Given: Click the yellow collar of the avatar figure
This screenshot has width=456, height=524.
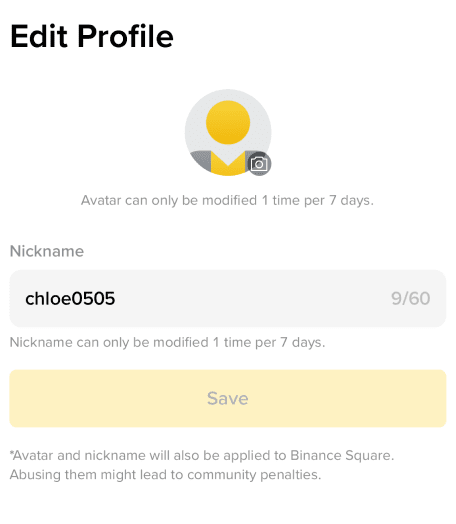Looking at the screenshot, I should [x=228, y=163].
